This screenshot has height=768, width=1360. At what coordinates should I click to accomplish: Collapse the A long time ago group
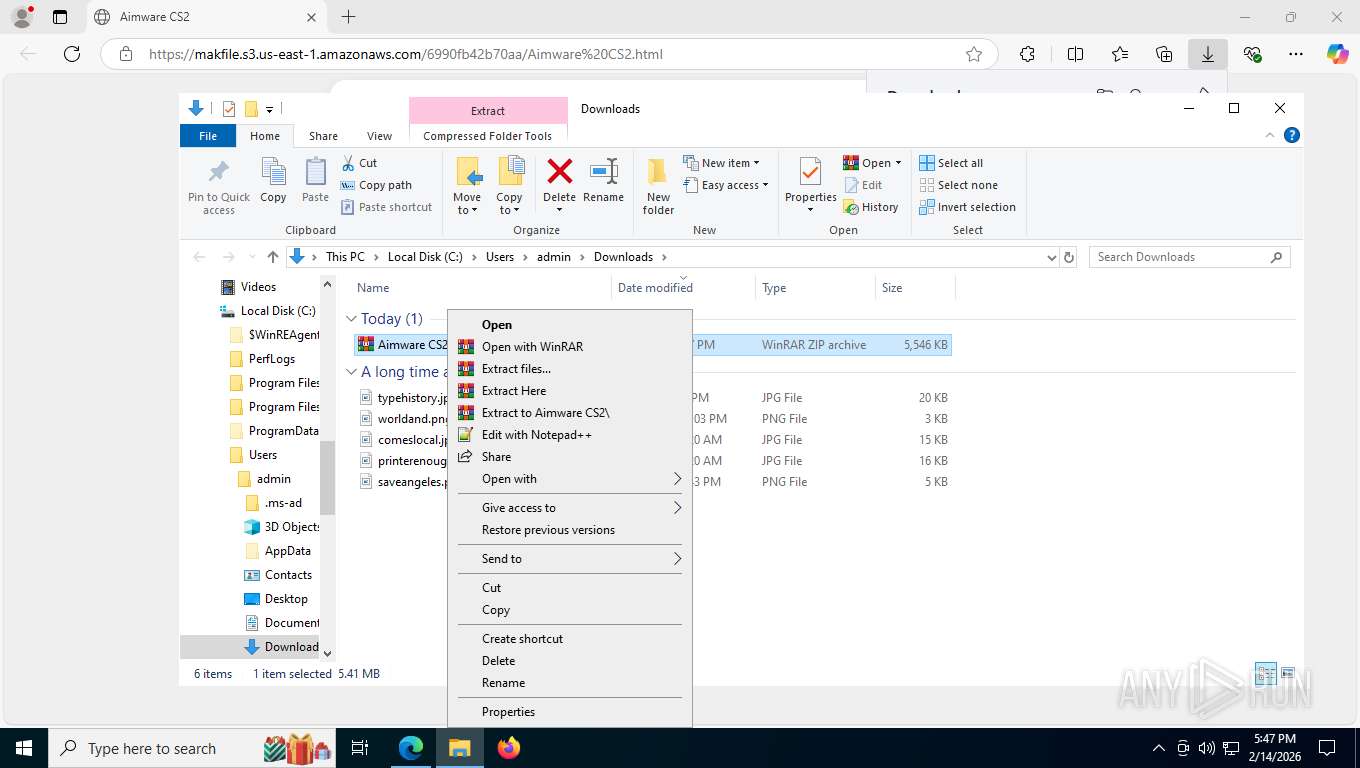coord(351,372)
